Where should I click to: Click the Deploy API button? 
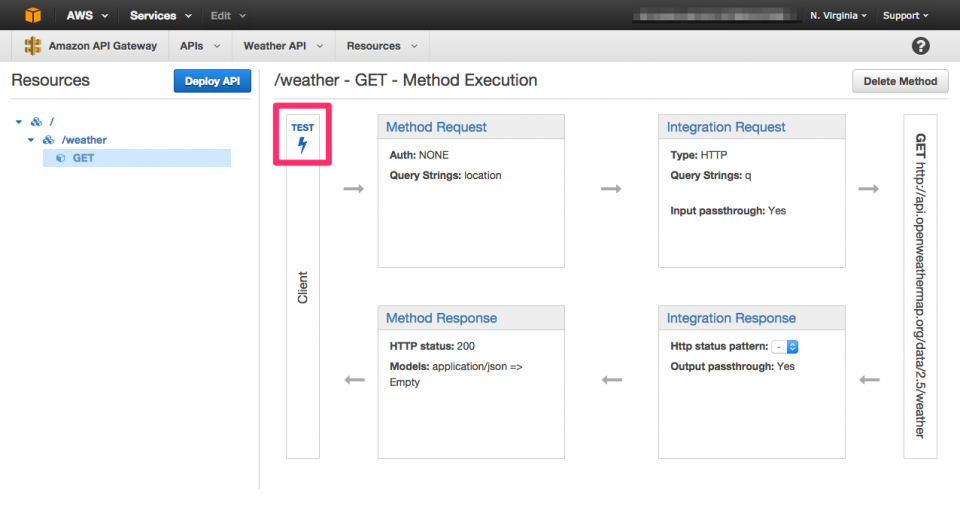click(212, 81)
